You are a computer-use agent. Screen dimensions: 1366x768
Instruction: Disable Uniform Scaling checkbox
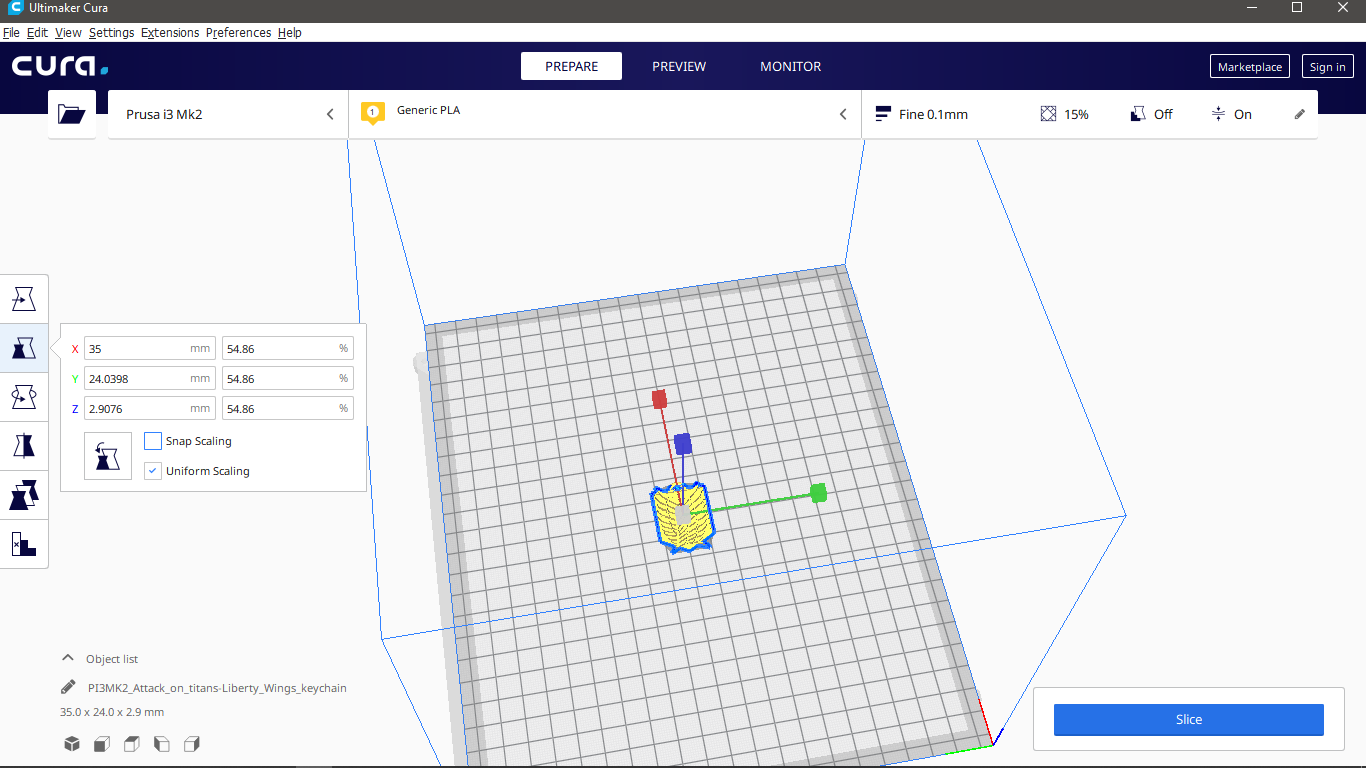pos(153,471)
